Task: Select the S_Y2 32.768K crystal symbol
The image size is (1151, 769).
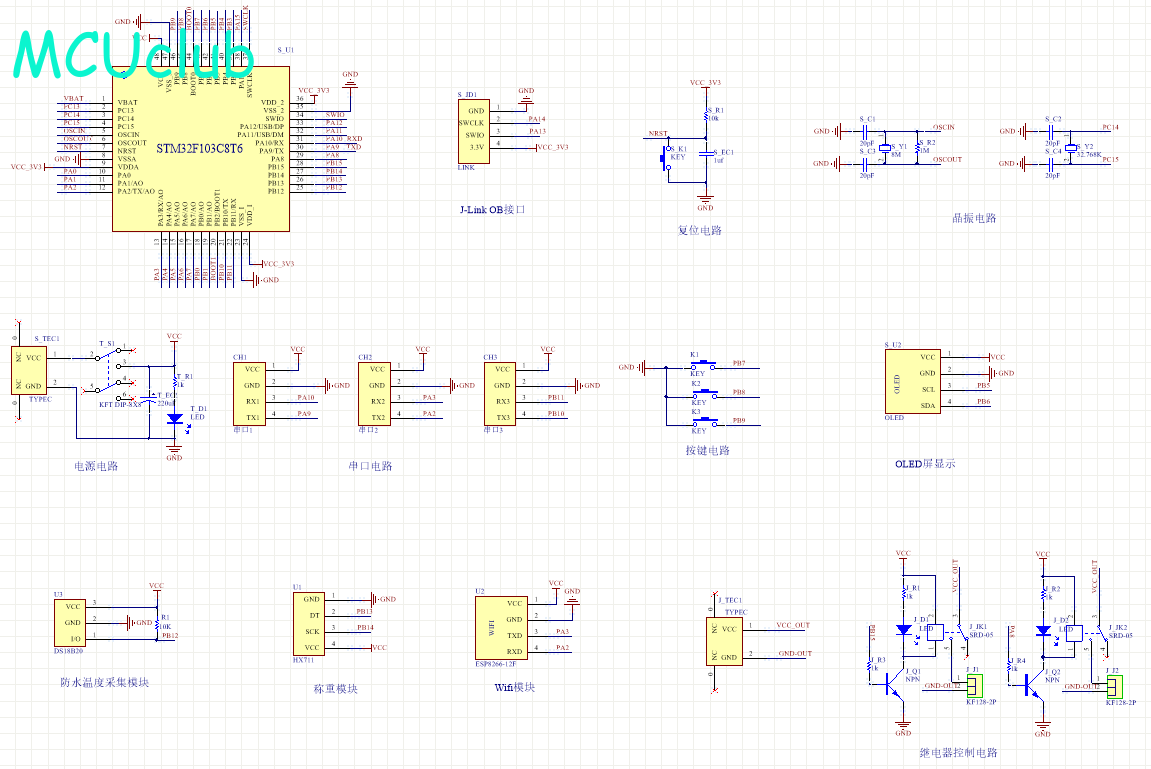Action: pyautogui.click(x=1070, y=147)
